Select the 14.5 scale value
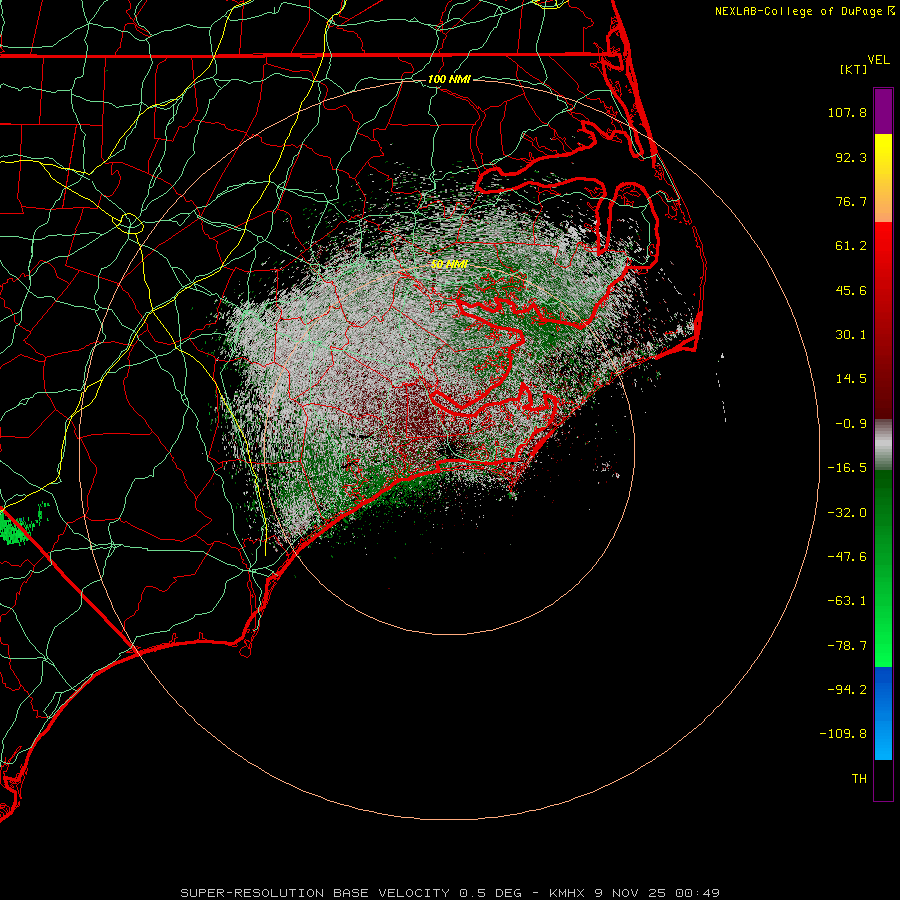The image size is (900, 900). 851,379
